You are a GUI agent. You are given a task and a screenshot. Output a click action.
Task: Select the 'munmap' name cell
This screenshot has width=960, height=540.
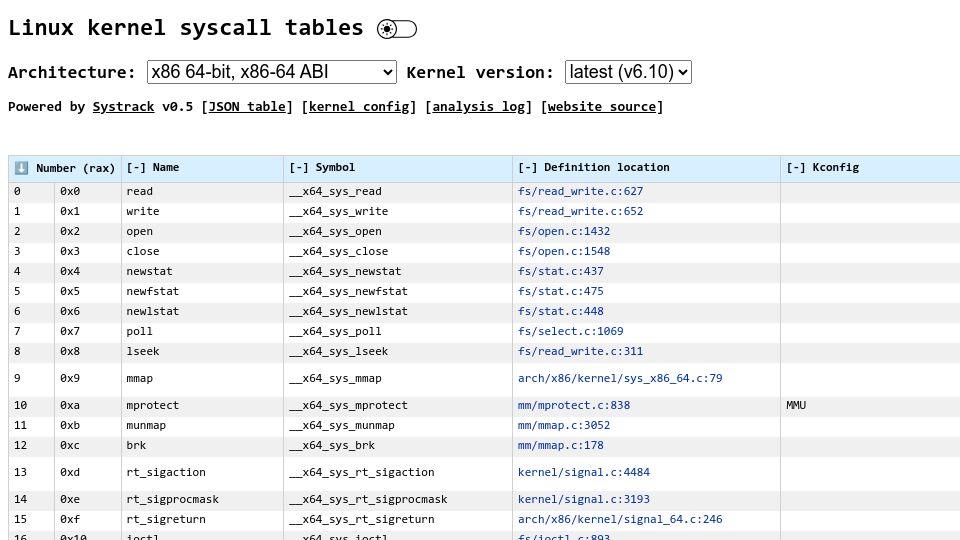(x=202, y=426)
